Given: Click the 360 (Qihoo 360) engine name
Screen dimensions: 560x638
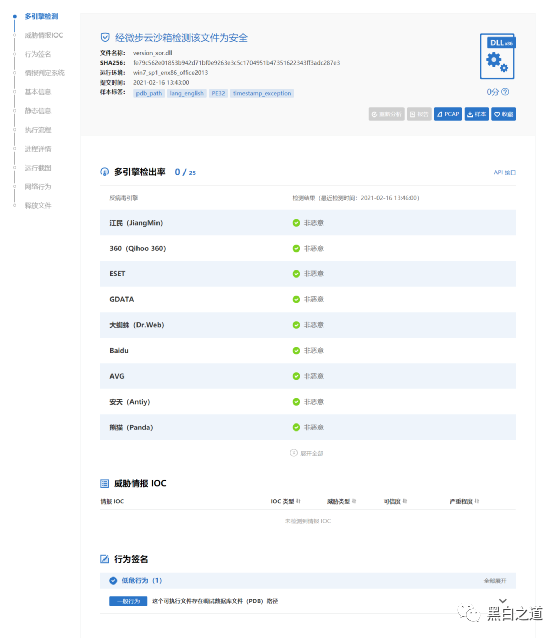Looking at the screenshot, I should click(138, 249).
